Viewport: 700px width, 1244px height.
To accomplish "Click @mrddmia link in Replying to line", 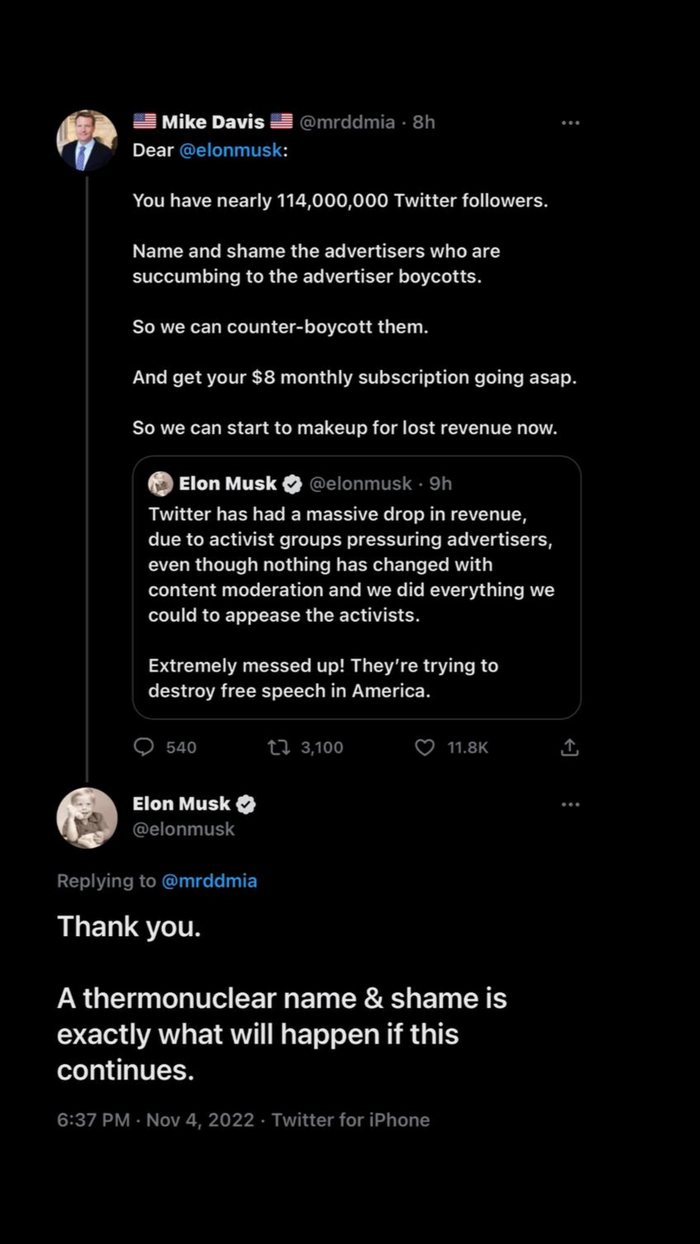I will pyautogui.click(x=209, y=881).
